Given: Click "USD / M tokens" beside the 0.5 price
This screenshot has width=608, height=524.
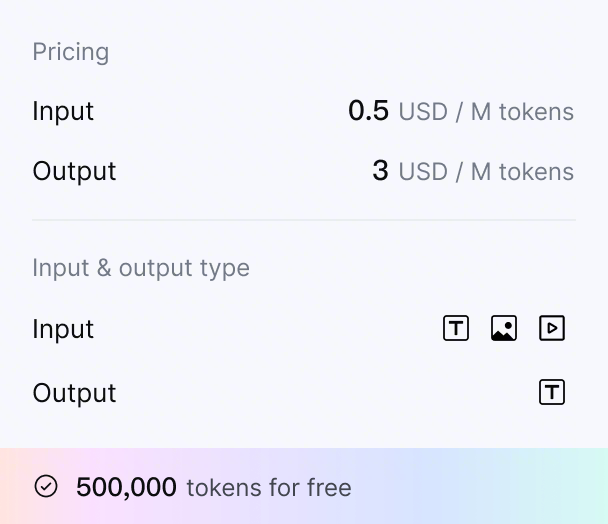Looking at the screenshot, I should (x=486, y=112).
